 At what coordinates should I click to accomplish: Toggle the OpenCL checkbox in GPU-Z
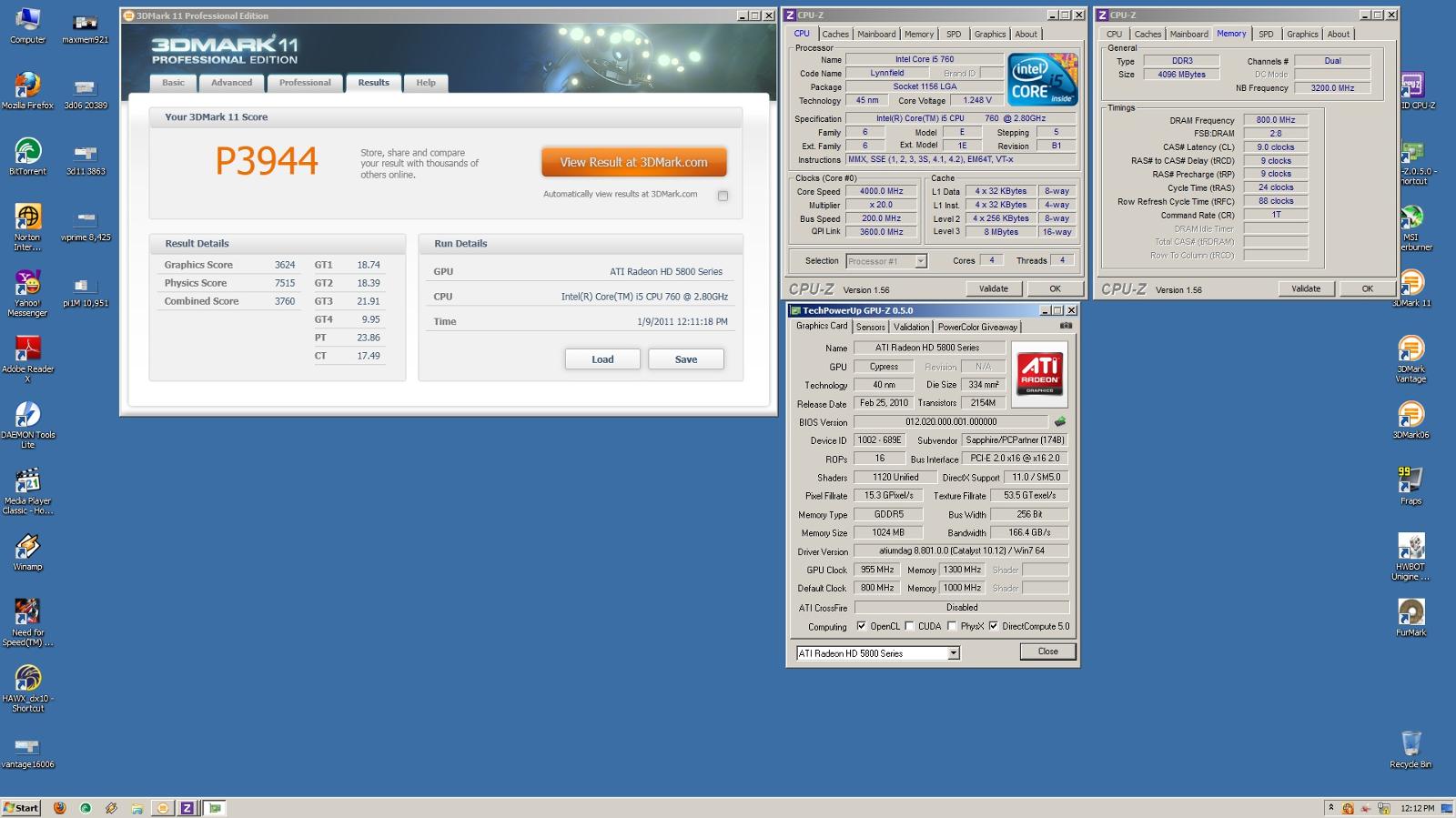[x=861, y=626]
